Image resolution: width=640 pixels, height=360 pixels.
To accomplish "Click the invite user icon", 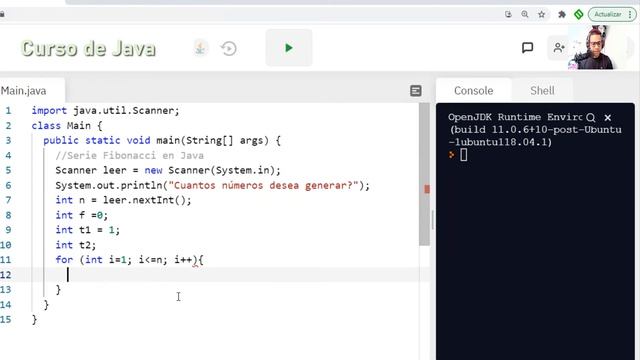I will pos(559,48).
